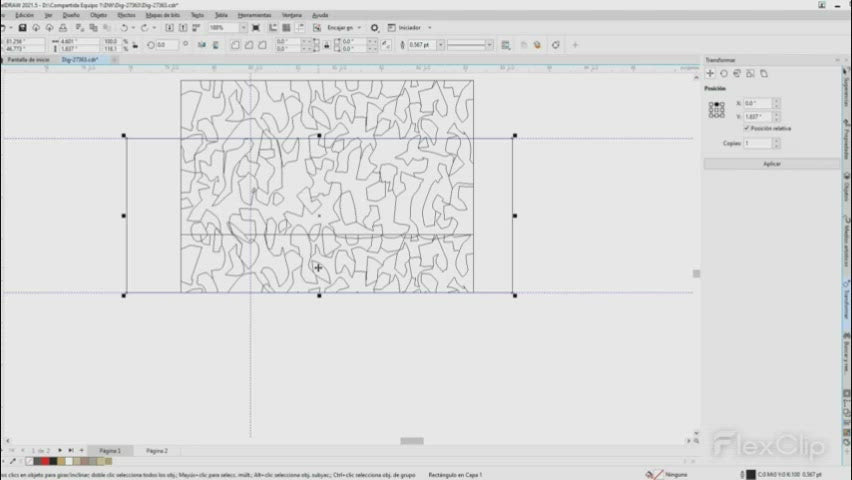Select the Size transform icon
The image size is (852, 480).
[x=750, y=73]
